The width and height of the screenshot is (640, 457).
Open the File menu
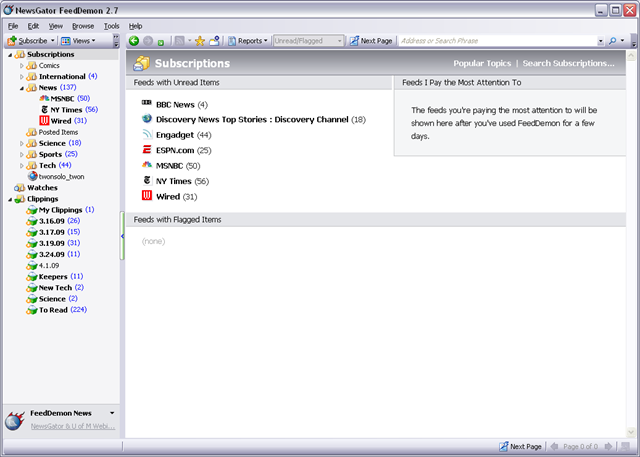coord(13,26)
